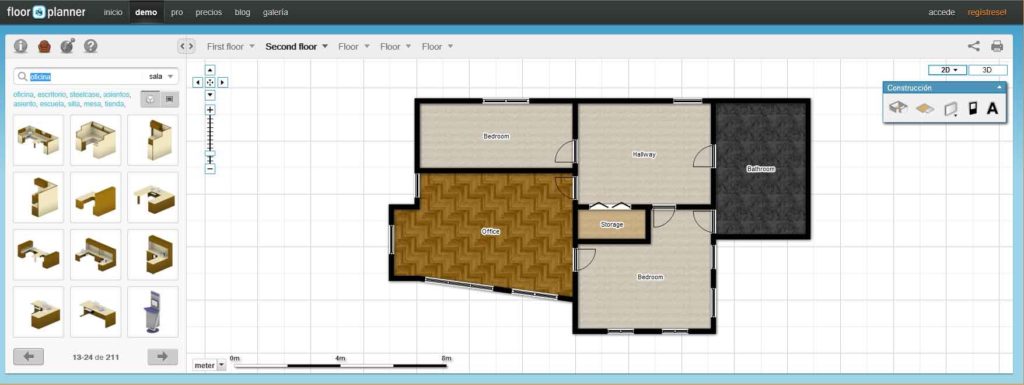Click the Office room label

point(490,232)
